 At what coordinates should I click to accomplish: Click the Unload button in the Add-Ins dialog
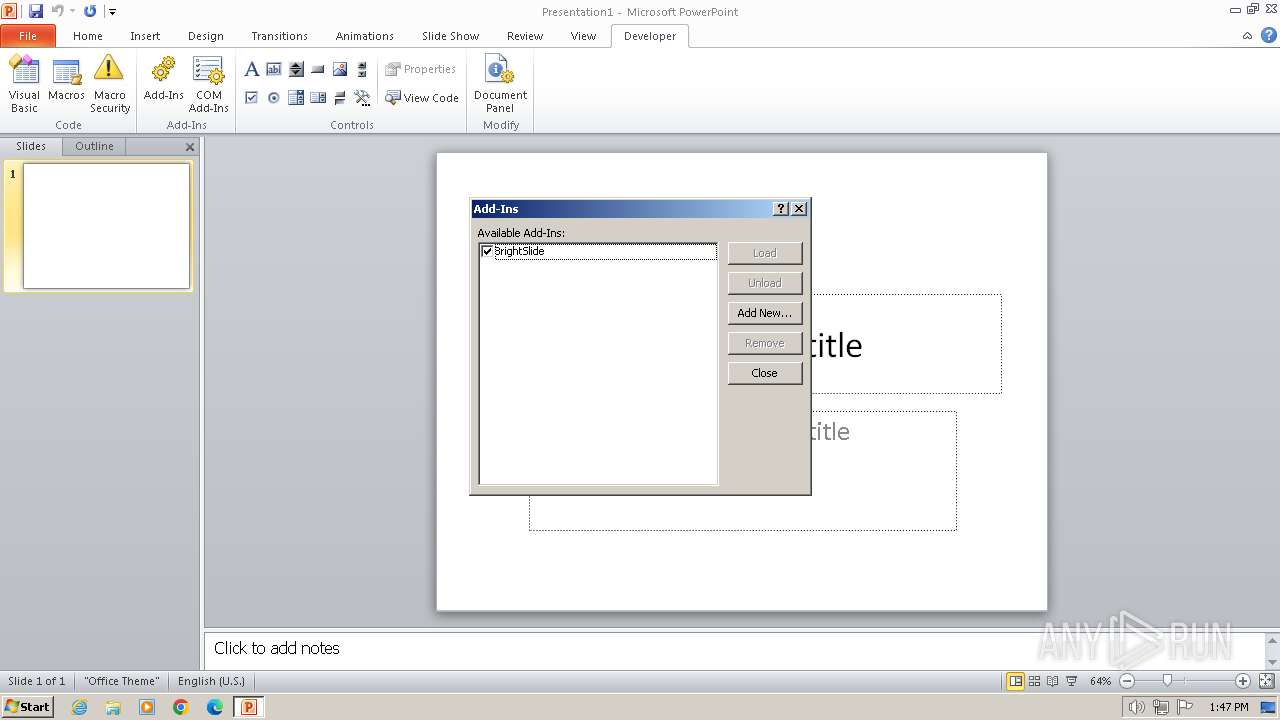(x=765, y=283)
